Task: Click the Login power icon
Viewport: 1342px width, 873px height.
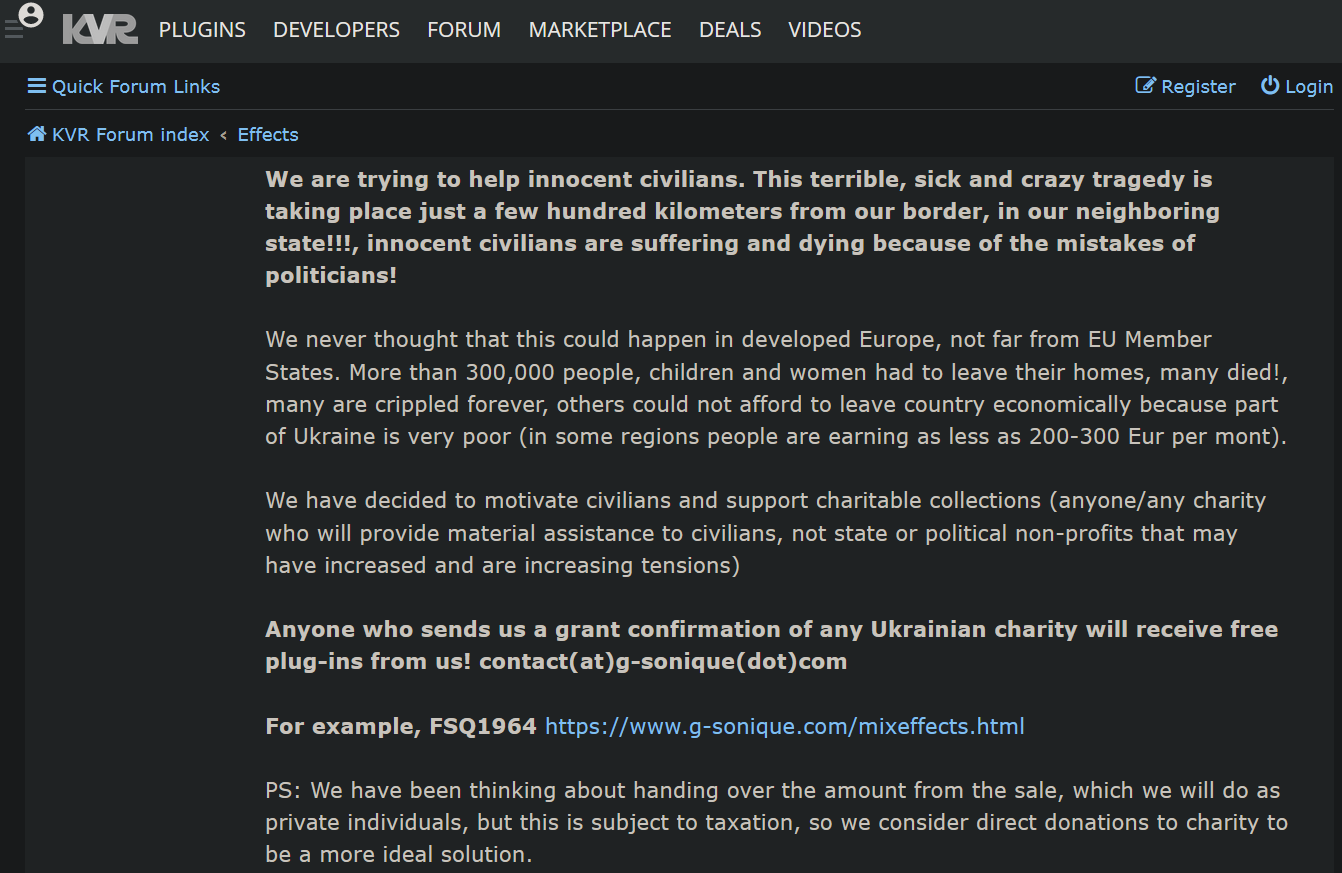Action: 1270,86
